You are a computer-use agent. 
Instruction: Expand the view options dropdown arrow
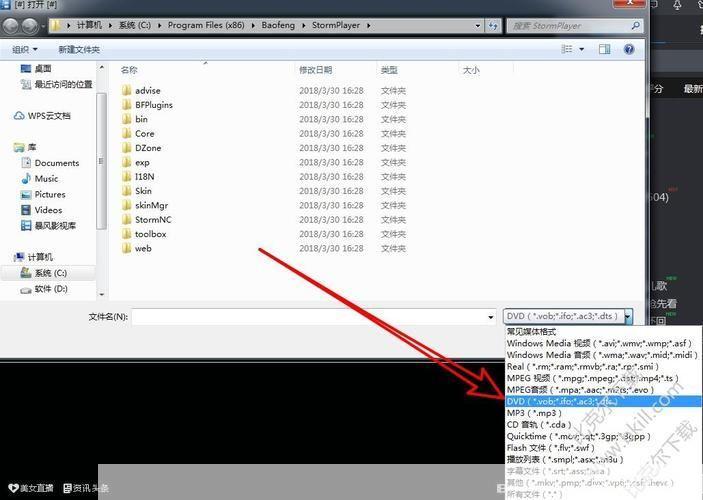coord(581,49)
